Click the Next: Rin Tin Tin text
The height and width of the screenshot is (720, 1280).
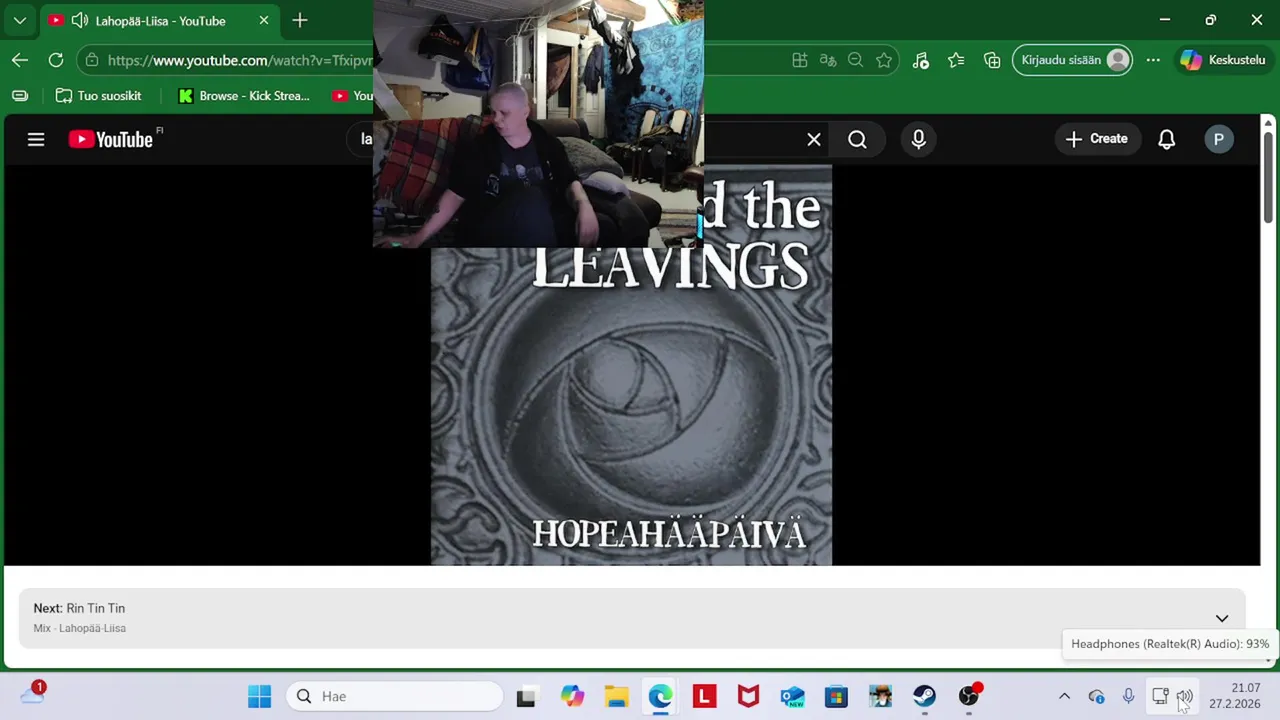click(79, 608)
